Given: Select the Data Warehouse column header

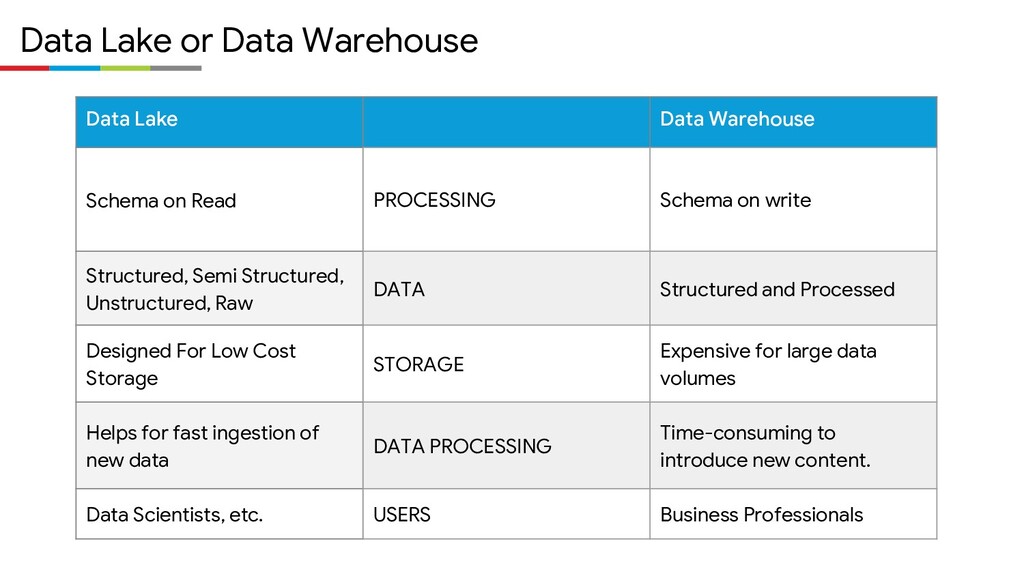Looking at the screenshot, I should tap(793, 122).
